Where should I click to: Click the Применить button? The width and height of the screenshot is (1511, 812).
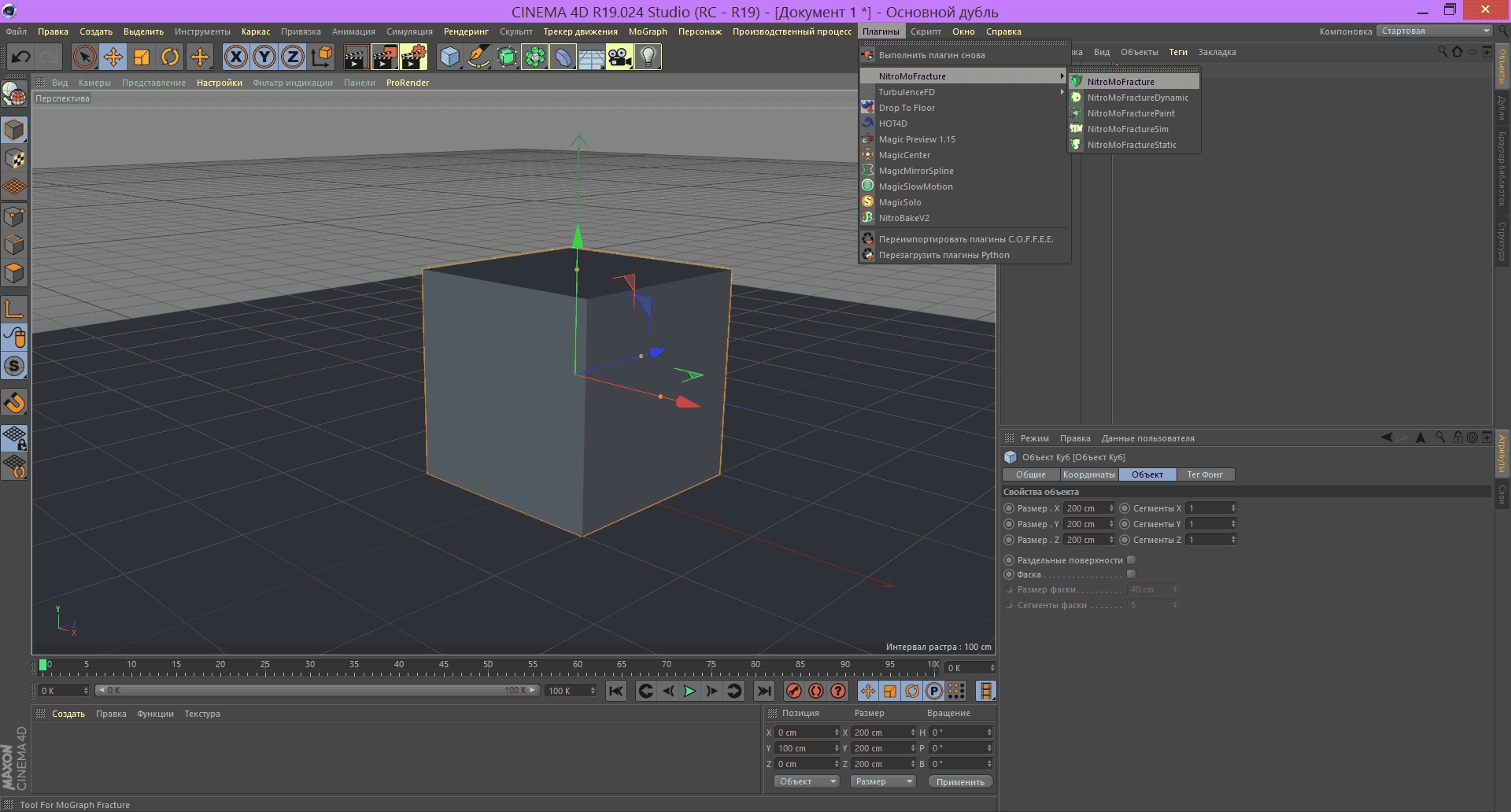960,781
